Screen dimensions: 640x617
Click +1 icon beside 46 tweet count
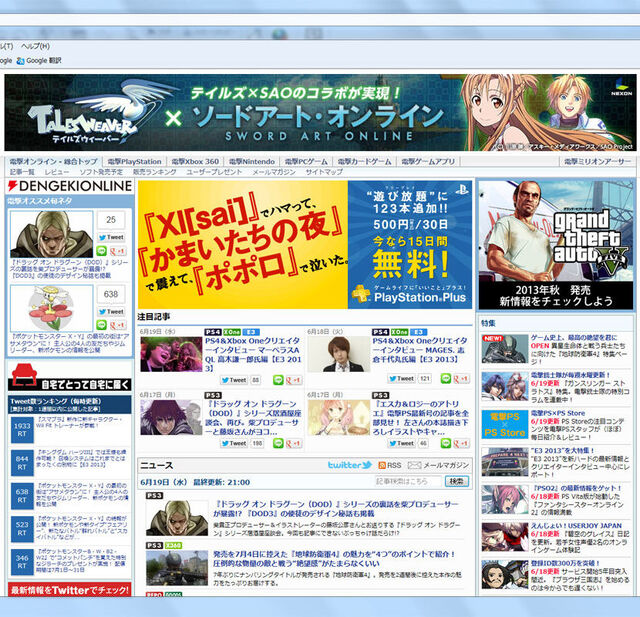[462, 443]
